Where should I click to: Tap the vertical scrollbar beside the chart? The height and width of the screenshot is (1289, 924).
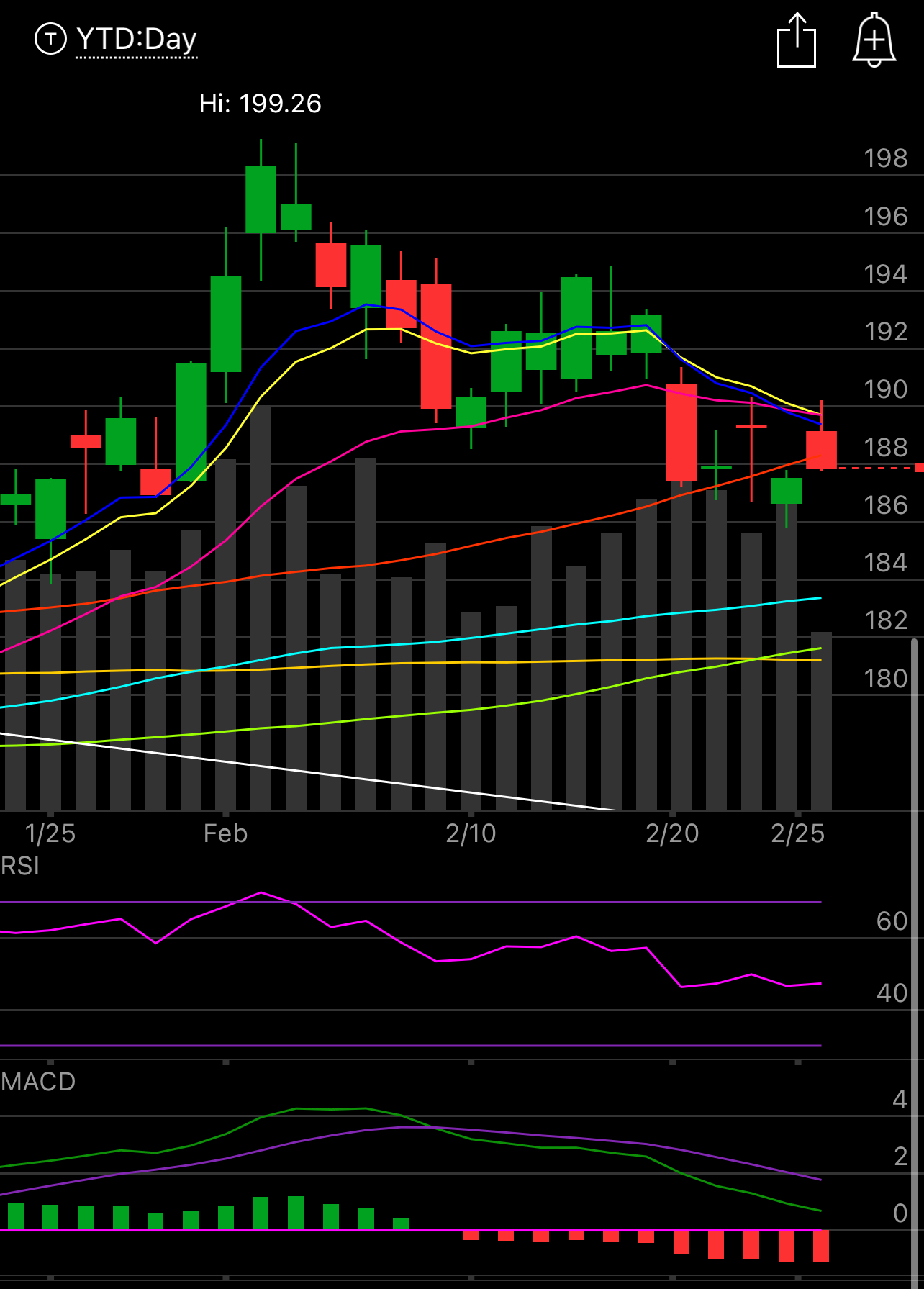pos(915,963)
